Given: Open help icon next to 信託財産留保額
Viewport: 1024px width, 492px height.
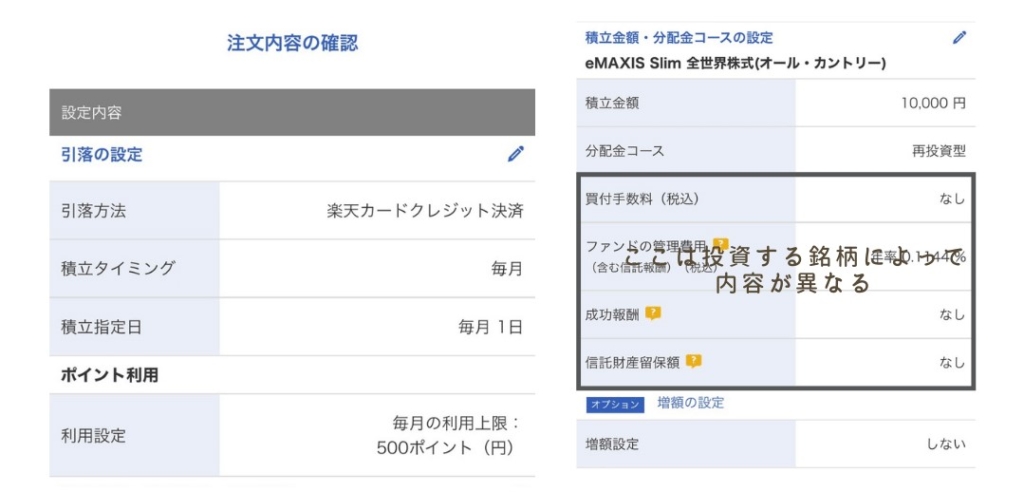Looking at the screenshot, I should pos(694,361).
